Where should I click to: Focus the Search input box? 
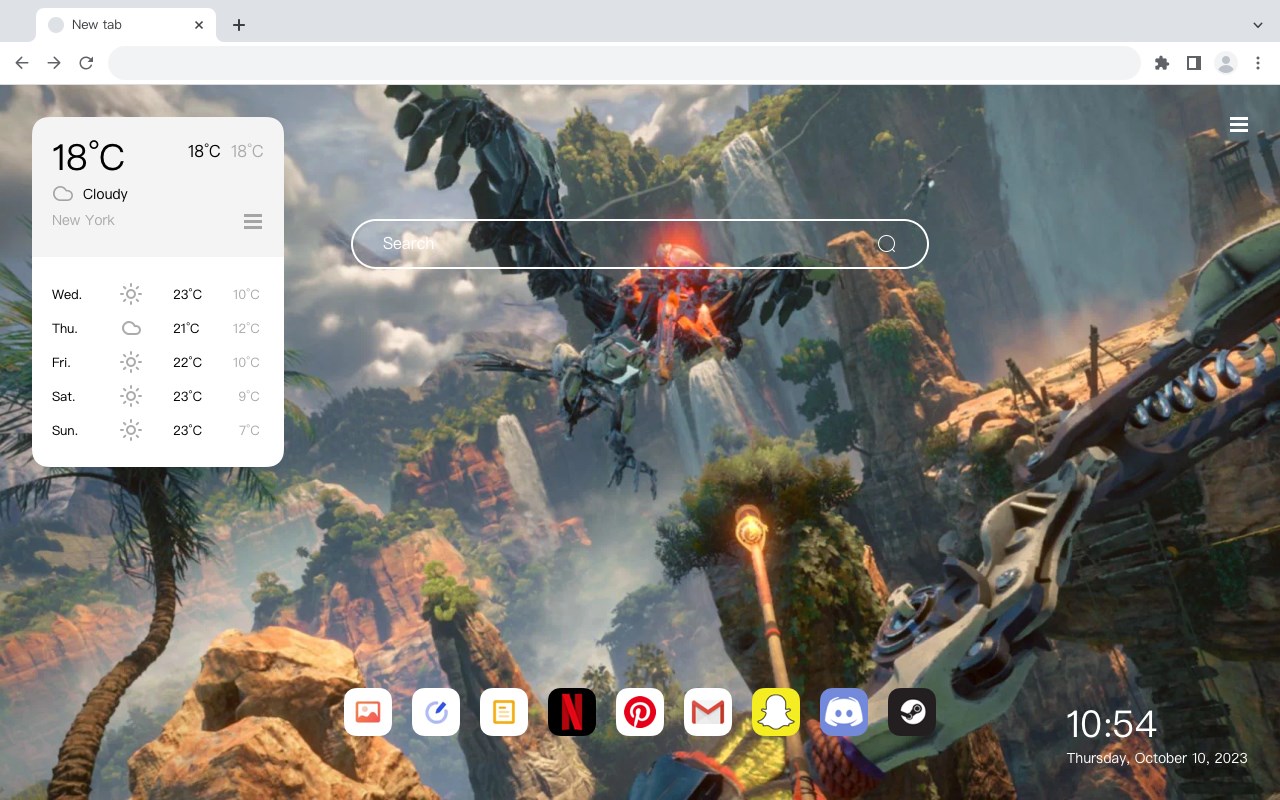[640, 244]
